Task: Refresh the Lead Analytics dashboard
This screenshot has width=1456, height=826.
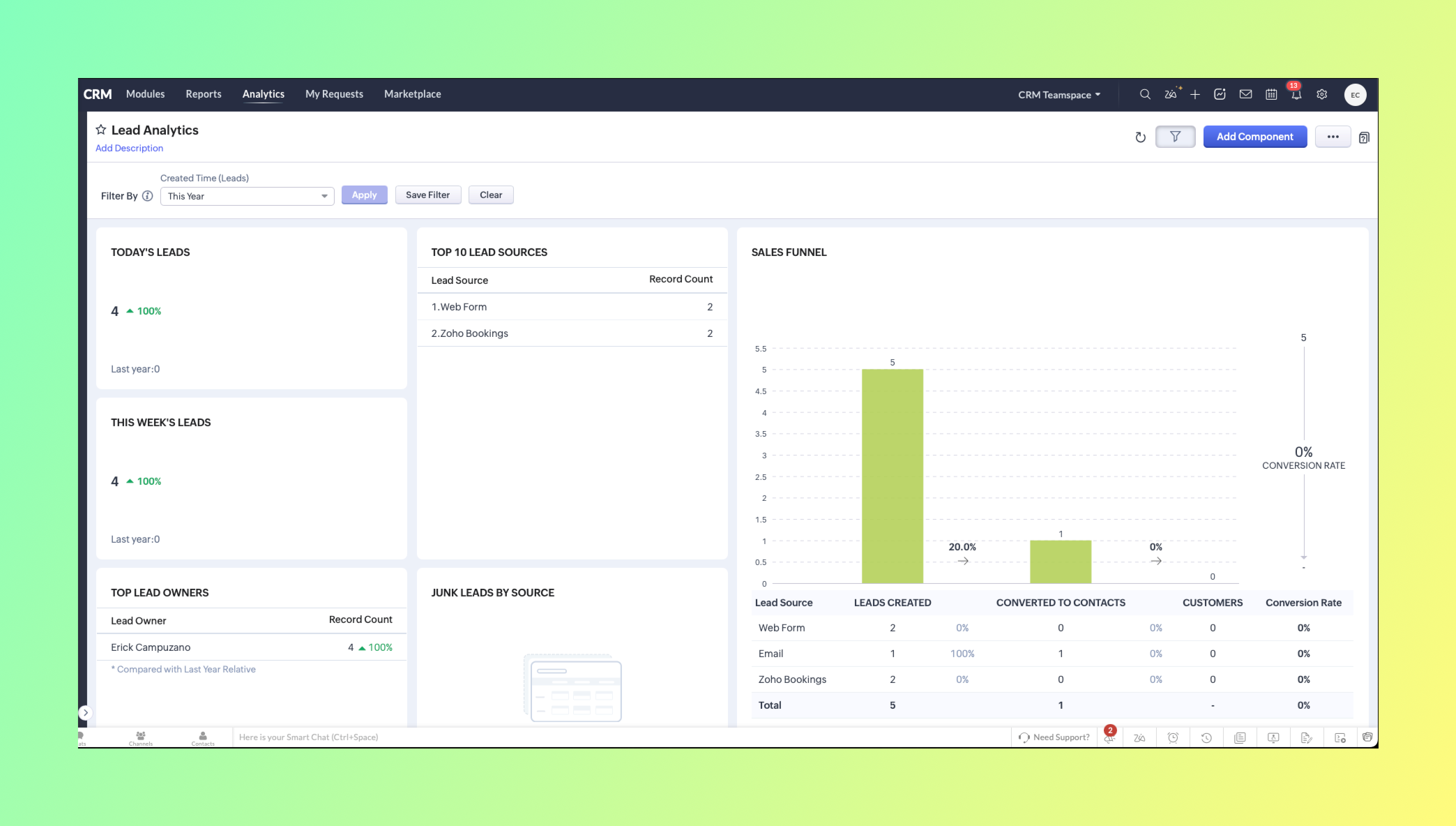Action: [x=1140, y=137]
